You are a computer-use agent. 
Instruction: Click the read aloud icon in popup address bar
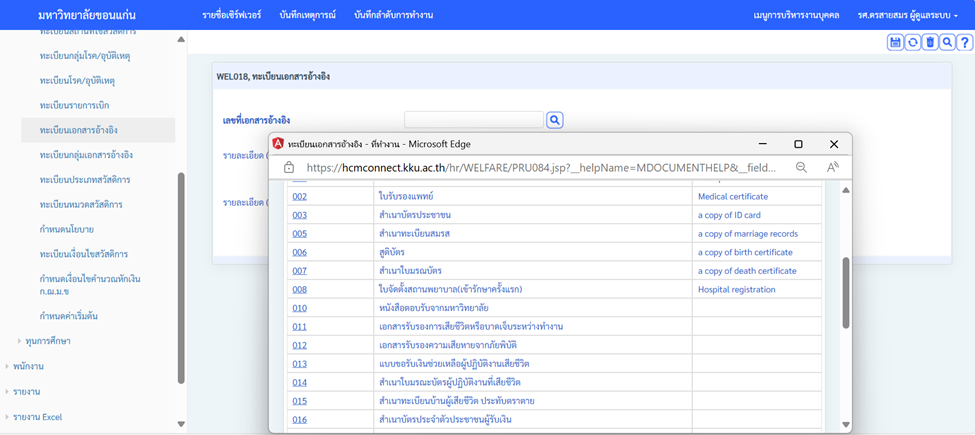tap(832, 168)
